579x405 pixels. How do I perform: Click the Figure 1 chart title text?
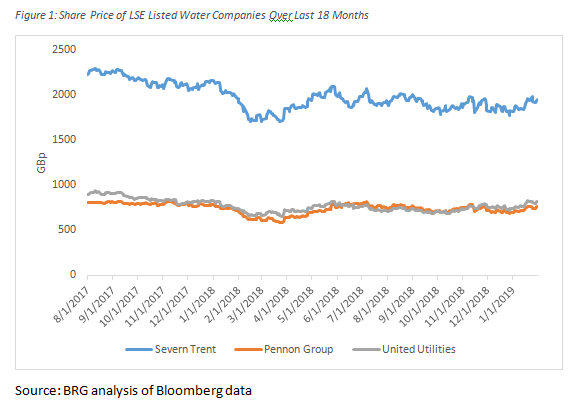192,16
